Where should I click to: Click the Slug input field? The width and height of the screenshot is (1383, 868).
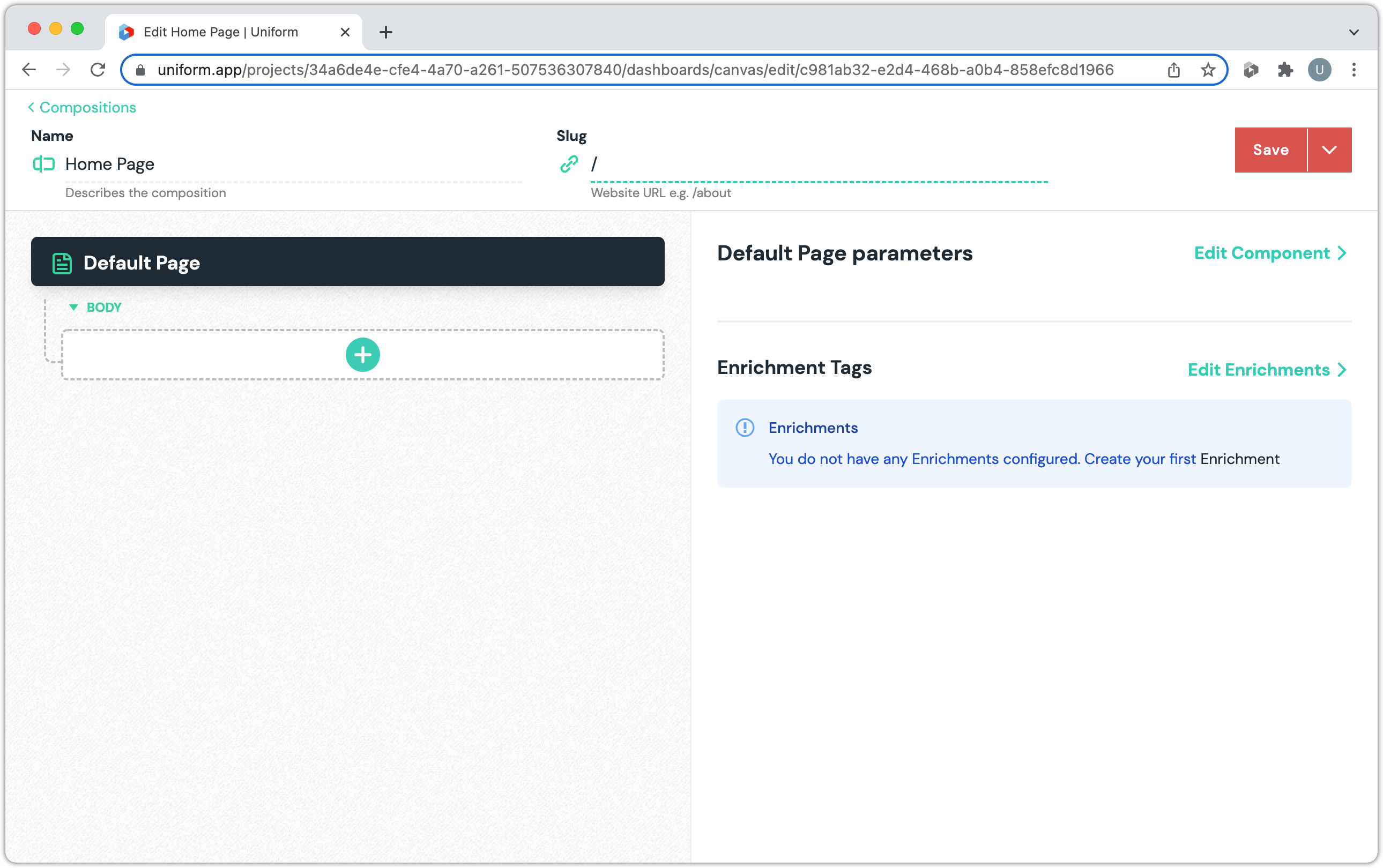(819, 165)
